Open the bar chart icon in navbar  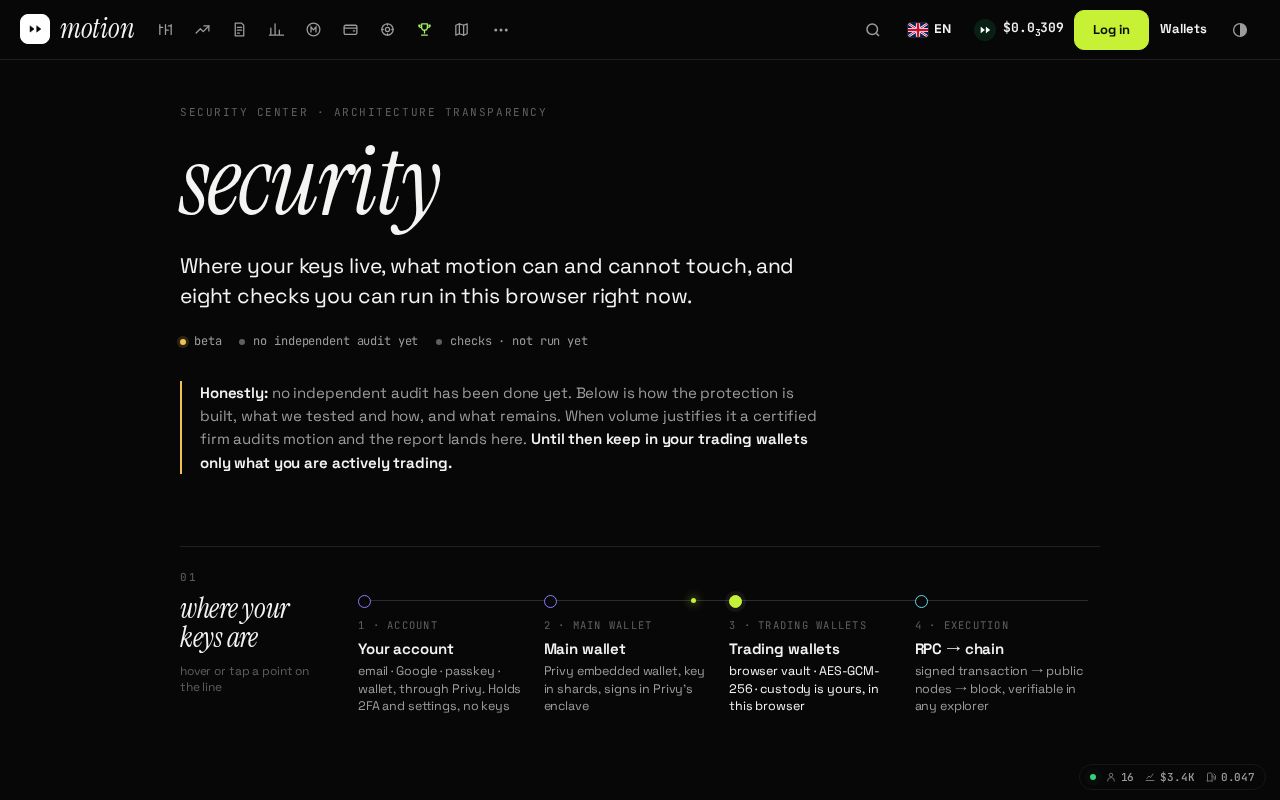click(x=276, y=30)
